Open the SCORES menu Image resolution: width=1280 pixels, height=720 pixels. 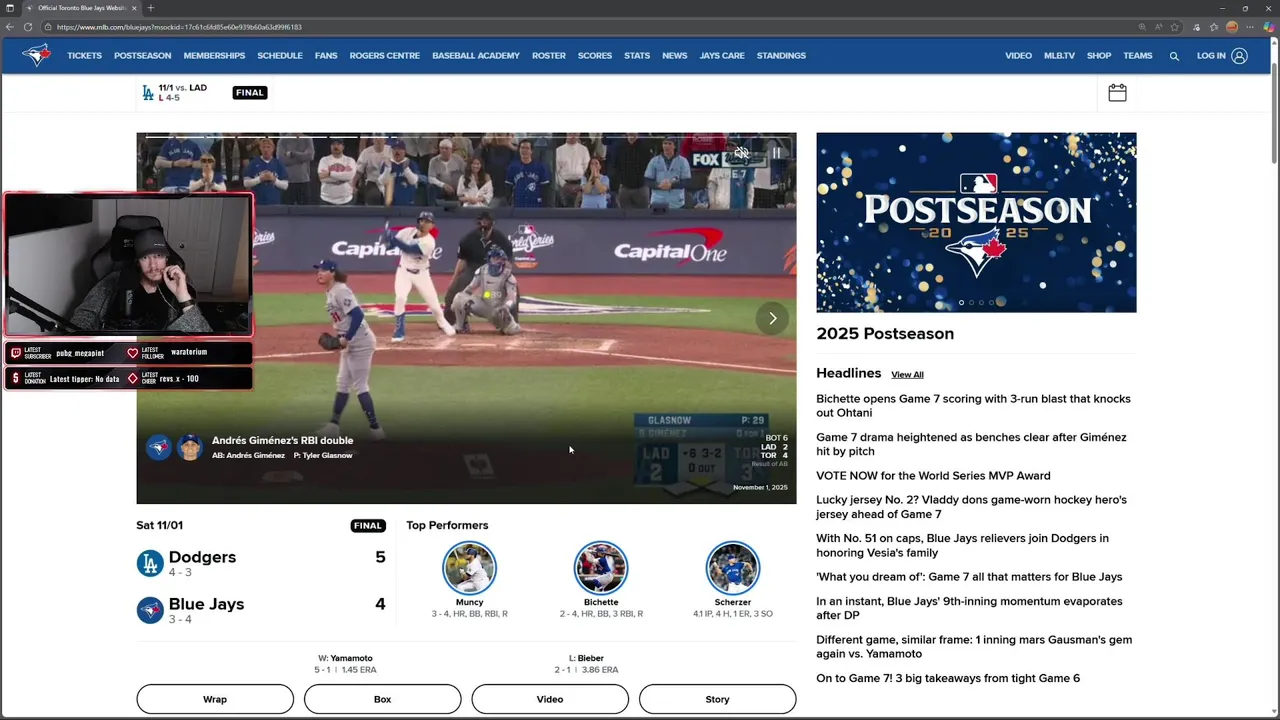click(595, 56)
